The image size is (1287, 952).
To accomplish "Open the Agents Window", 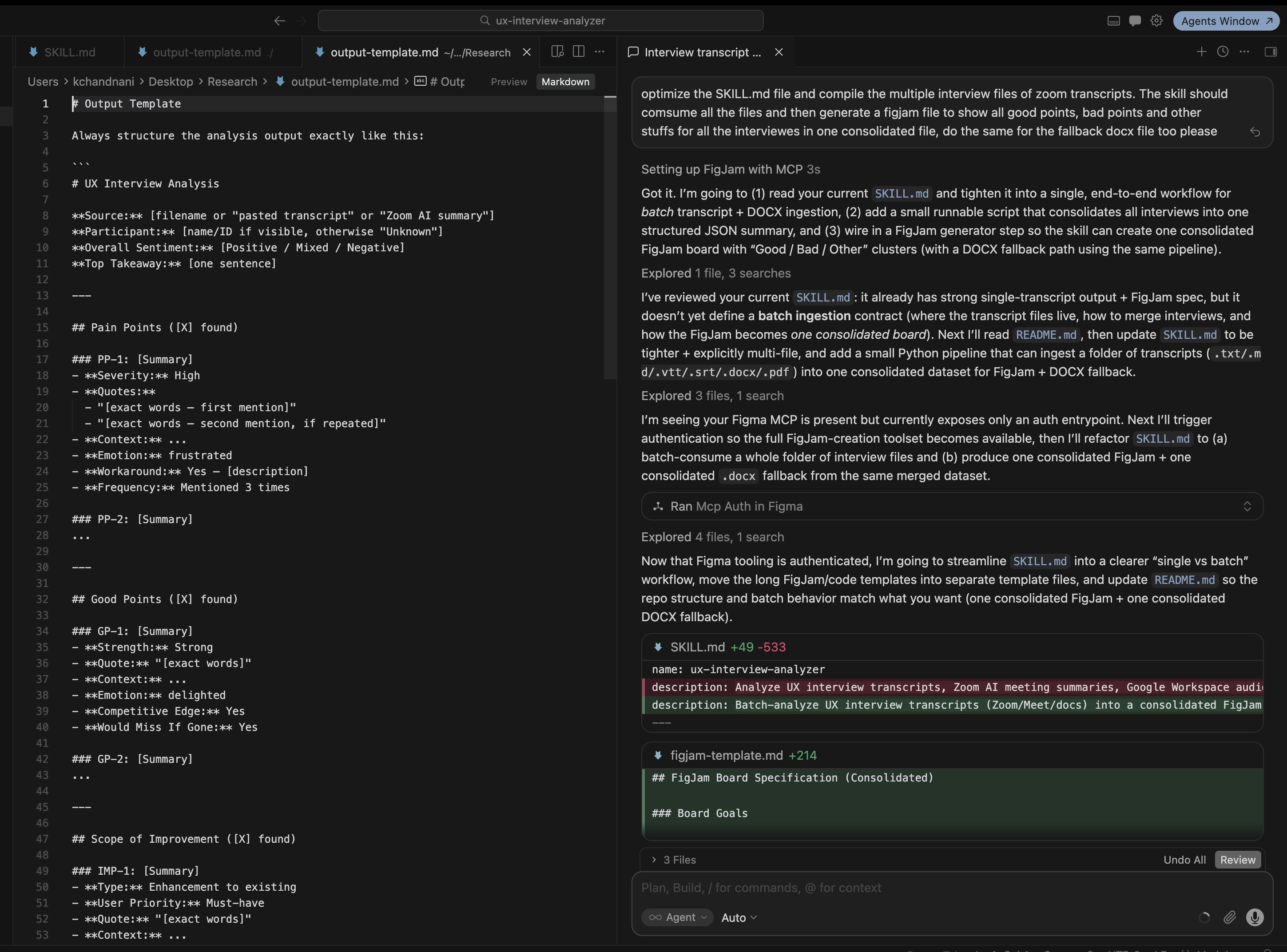I will point(1226,21).
